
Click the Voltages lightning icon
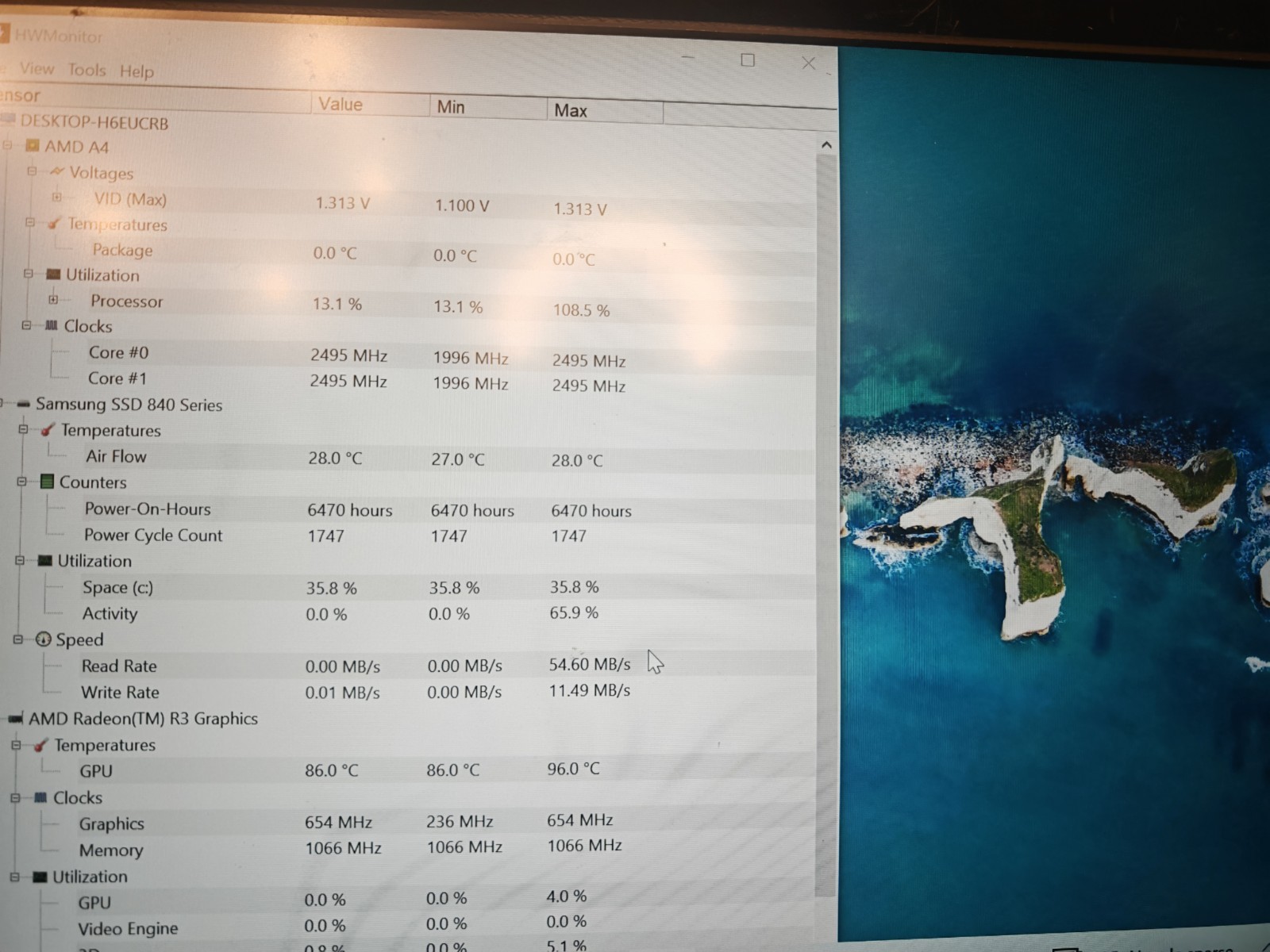click(57, 171)
